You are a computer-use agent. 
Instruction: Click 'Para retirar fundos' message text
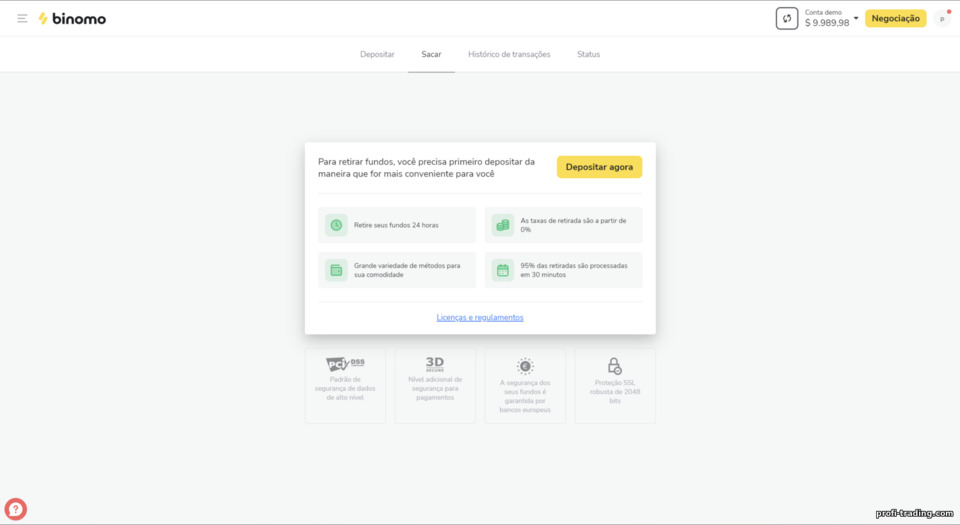point(426,168)
